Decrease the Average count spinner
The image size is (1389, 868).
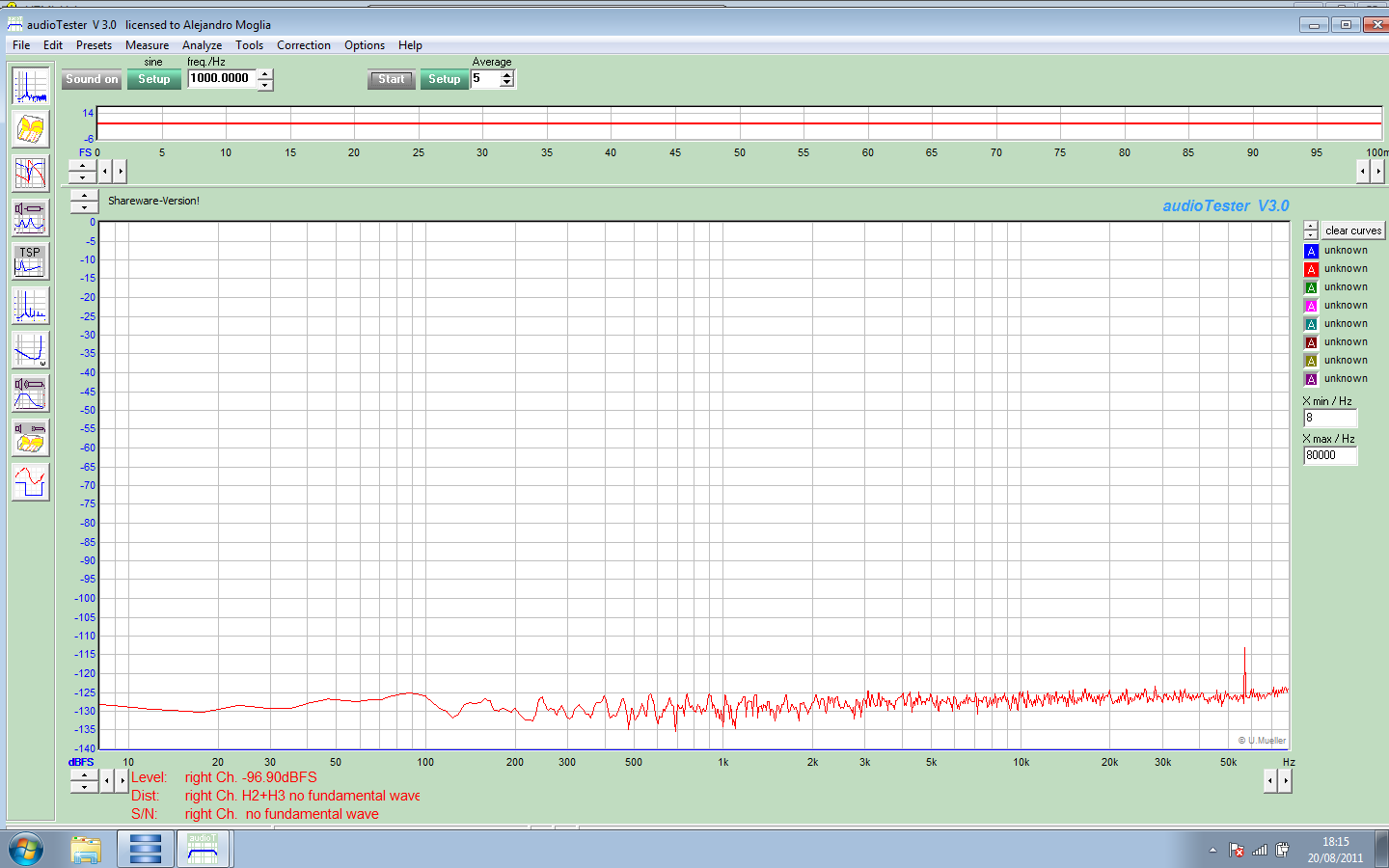(507, 84)
